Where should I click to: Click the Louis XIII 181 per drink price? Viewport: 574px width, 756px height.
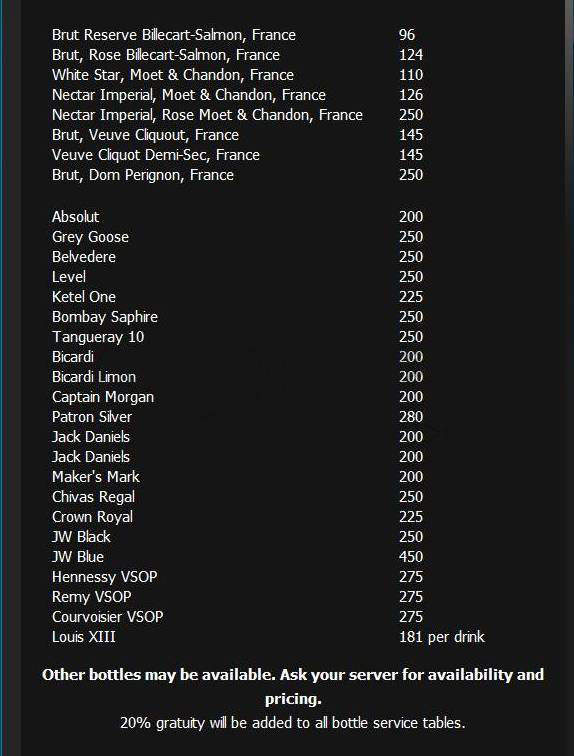pos(441,637)
